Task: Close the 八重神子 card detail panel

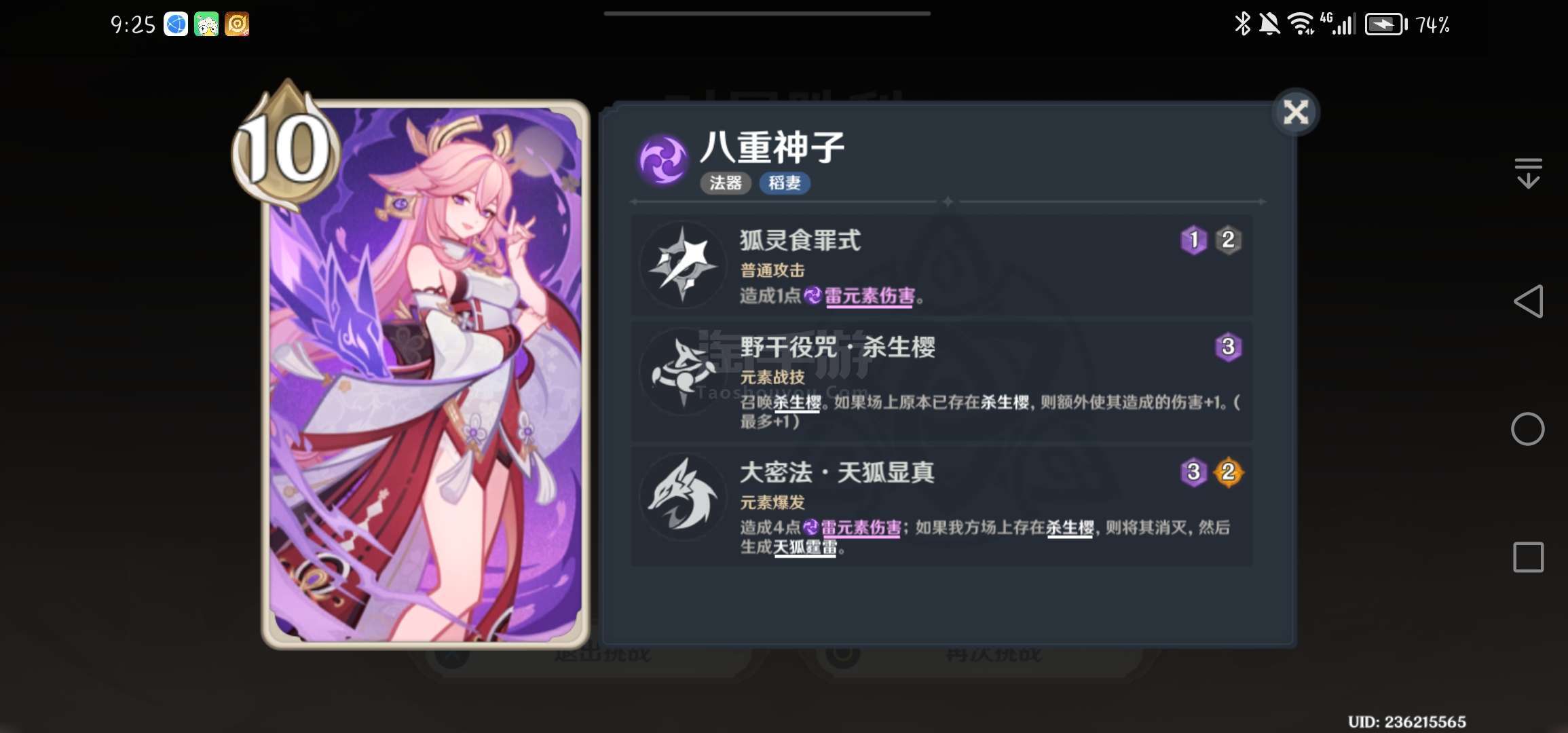Action: [x=1295, y=112]
